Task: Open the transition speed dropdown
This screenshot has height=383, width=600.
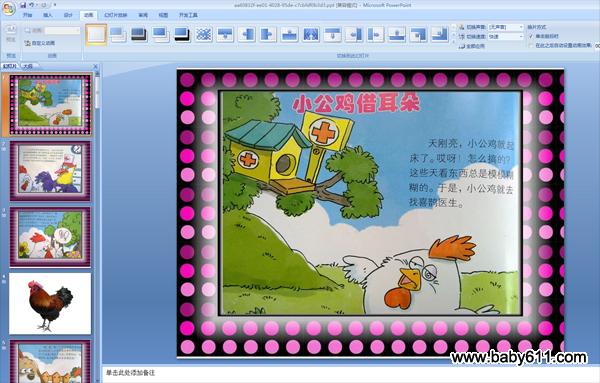Action: (x=505, y=36)
